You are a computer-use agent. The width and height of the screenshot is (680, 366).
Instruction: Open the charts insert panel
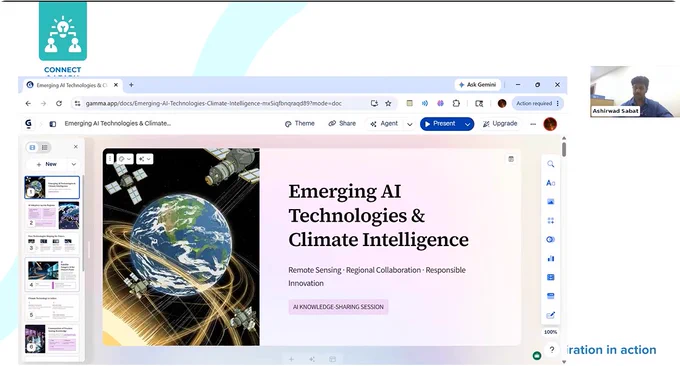550,258
